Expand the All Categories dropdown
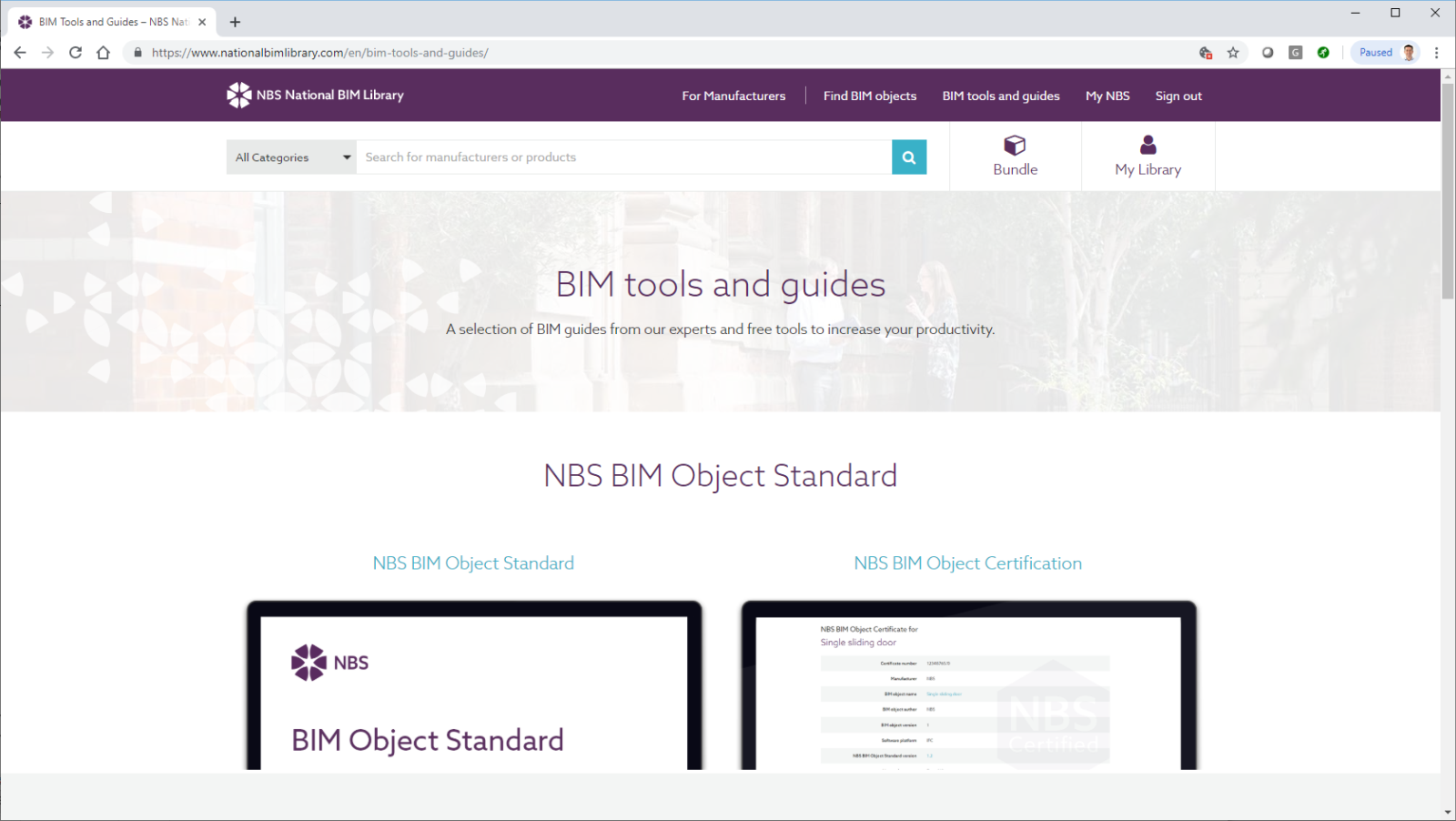This screenshot has height=821, width=1456. [291, 157]
